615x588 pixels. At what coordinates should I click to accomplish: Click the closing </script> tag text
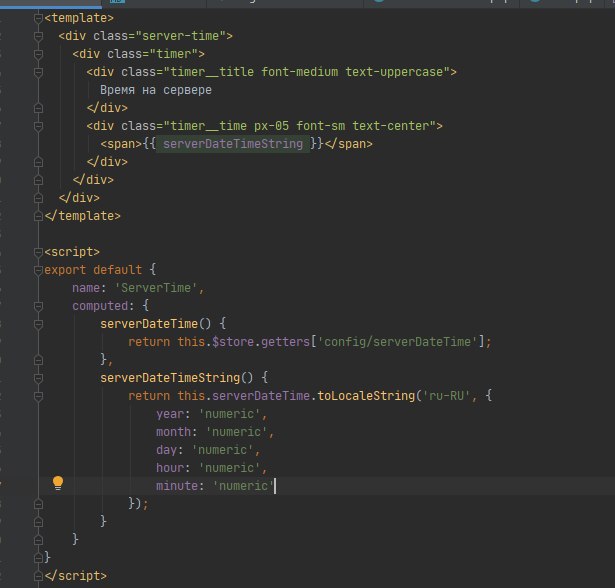pos(75,576)
